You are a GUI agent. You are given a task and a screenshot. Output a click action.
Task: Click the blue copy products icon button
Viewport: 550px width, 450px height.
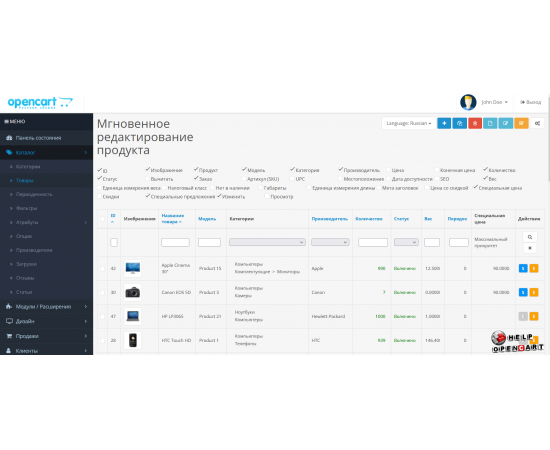point(460,123)
